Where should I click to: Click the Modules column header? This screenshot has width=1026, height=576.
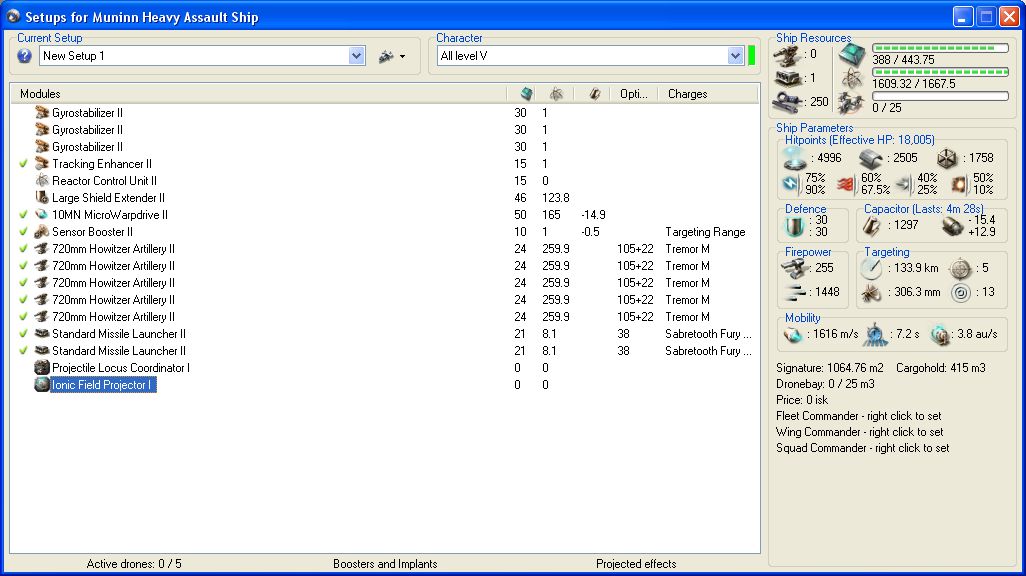click(x=258, y=94)
